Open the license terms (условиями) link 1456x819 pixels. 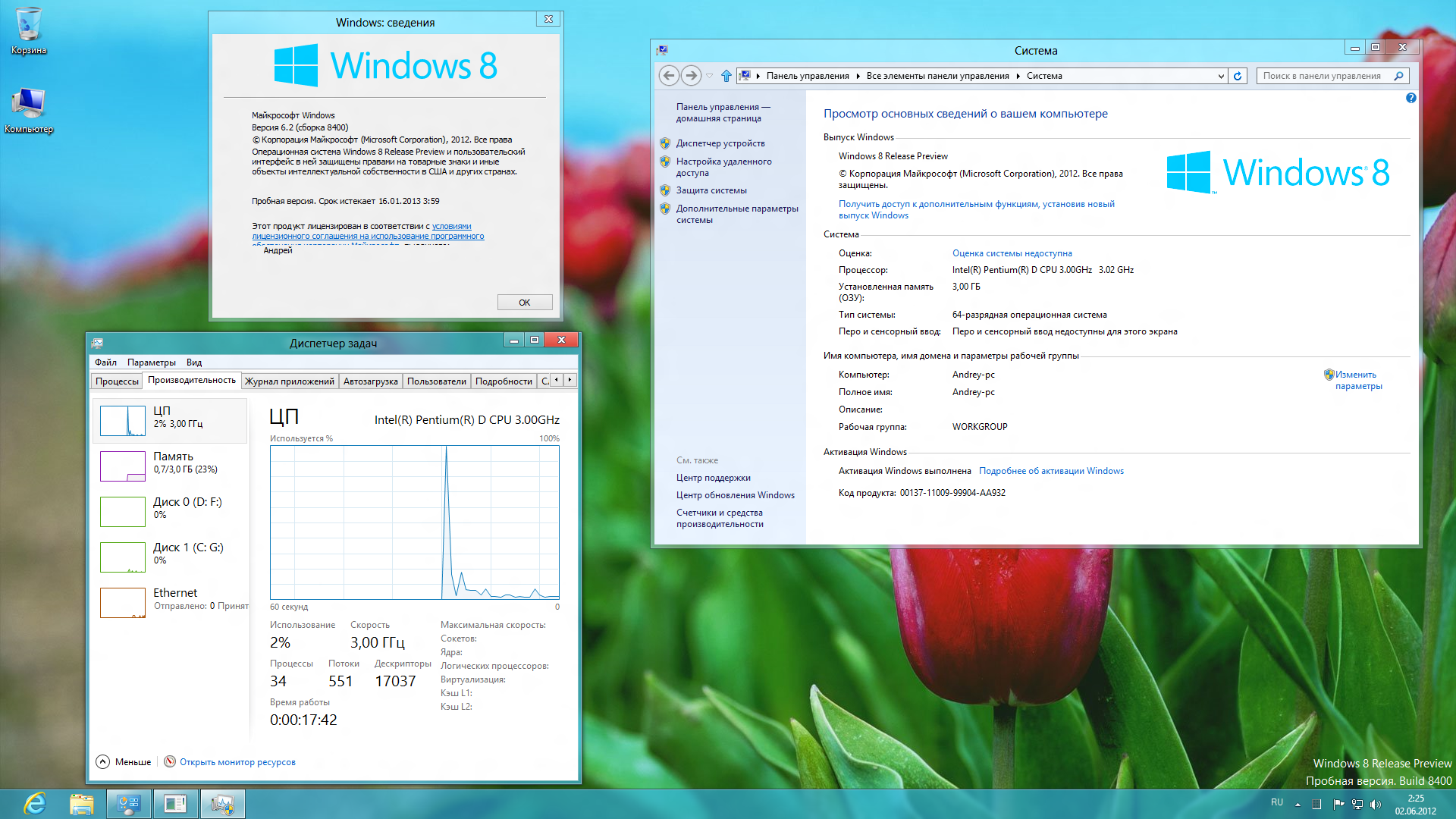(x=451, y=226)
